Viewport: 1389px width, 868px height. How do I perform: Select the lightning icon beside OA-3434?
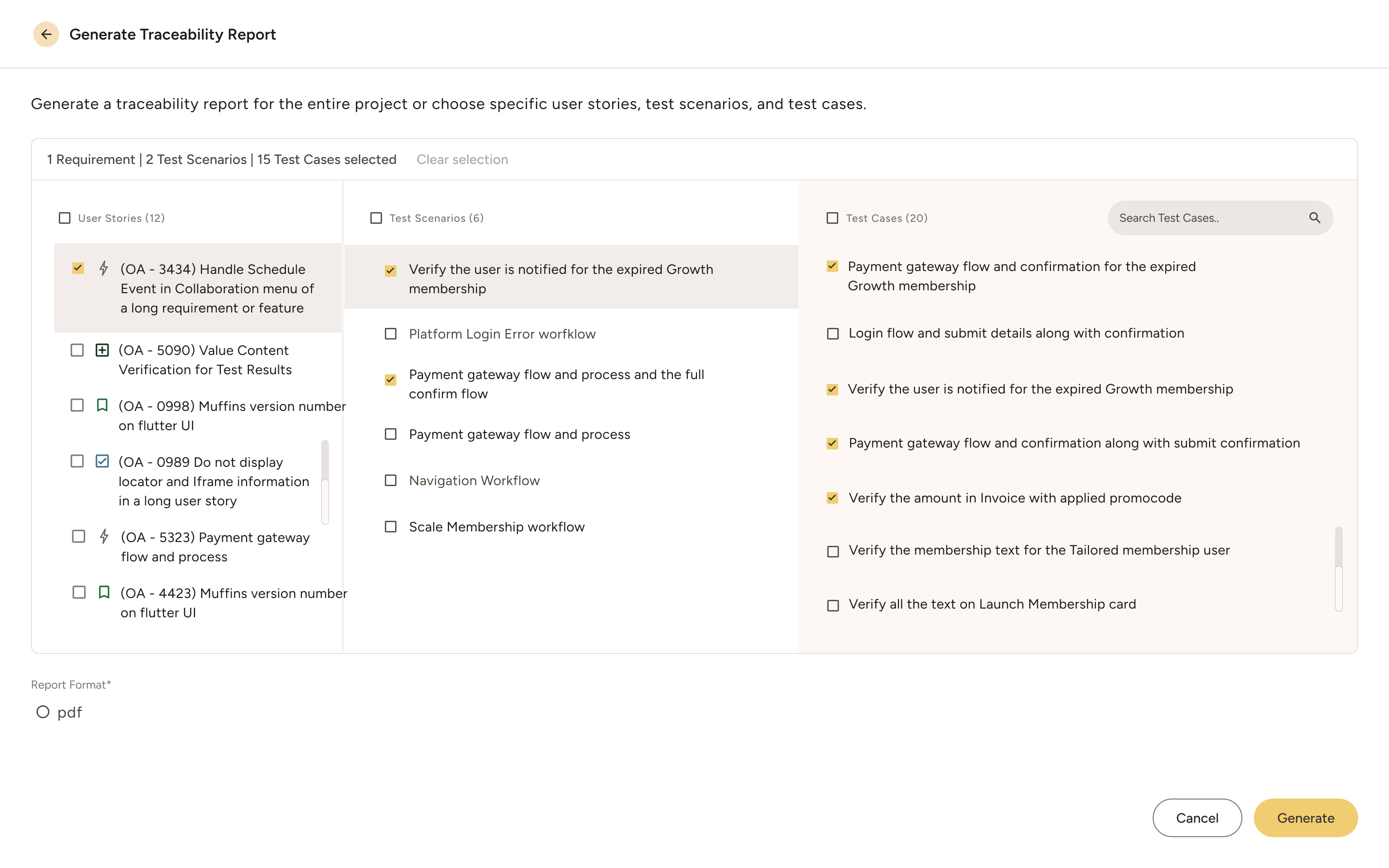click(x=103, y=268)
